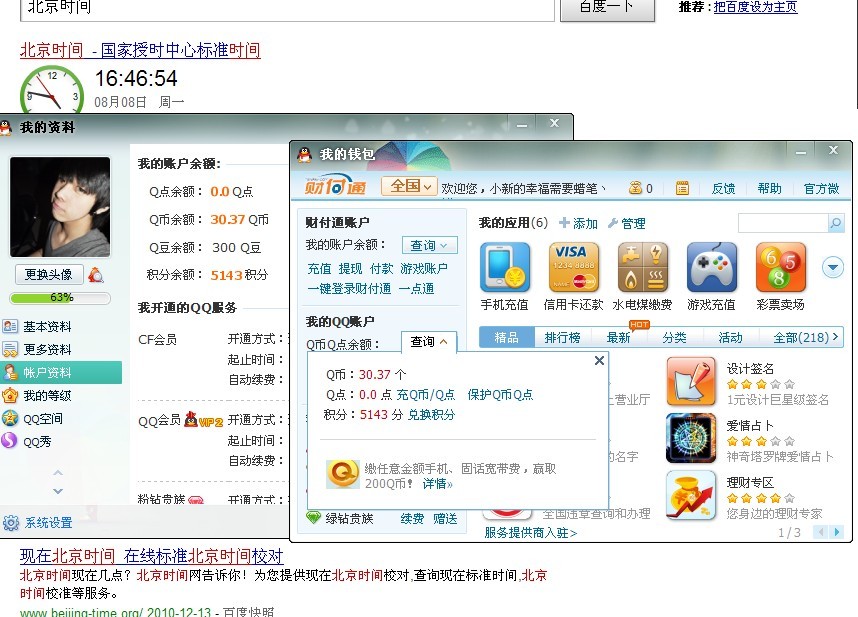Switch to the 活动 tab
Screen dimensions: 858x617
click(731, 337)
